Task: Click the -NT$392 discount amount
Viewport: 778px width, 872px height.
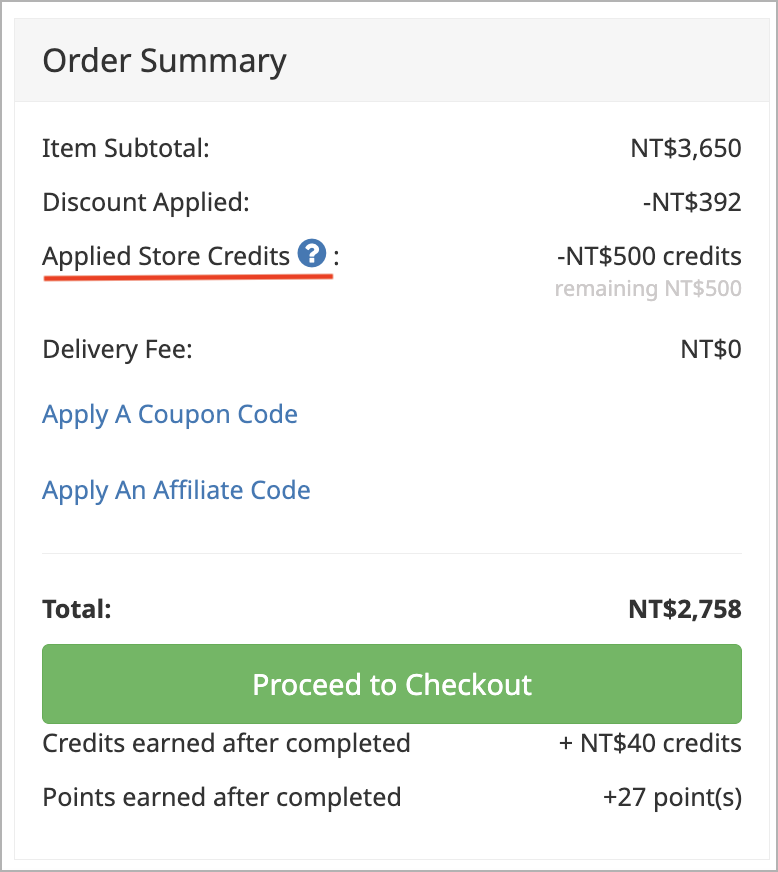Action: pos(692,202)
